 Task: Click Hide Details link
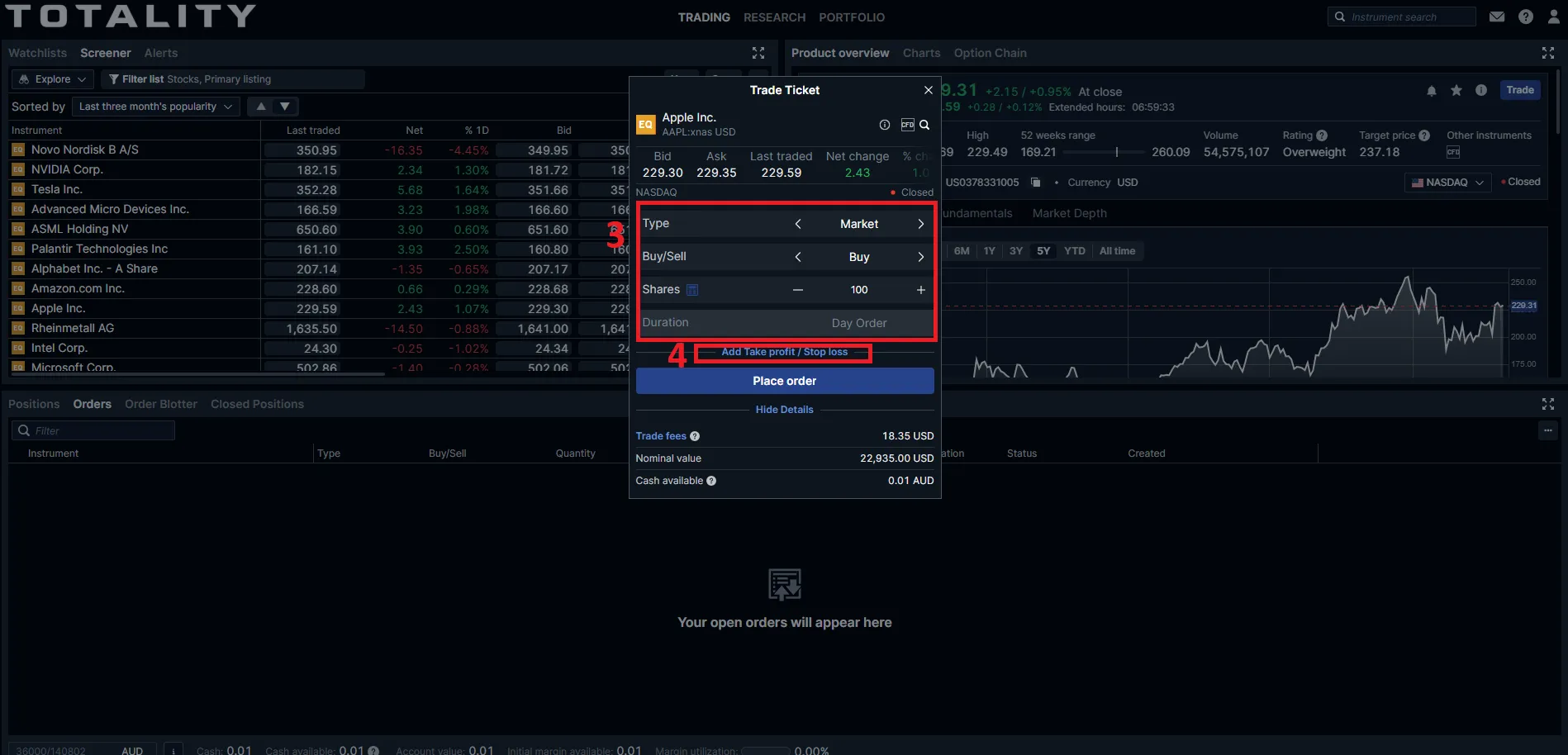(784, 410)
